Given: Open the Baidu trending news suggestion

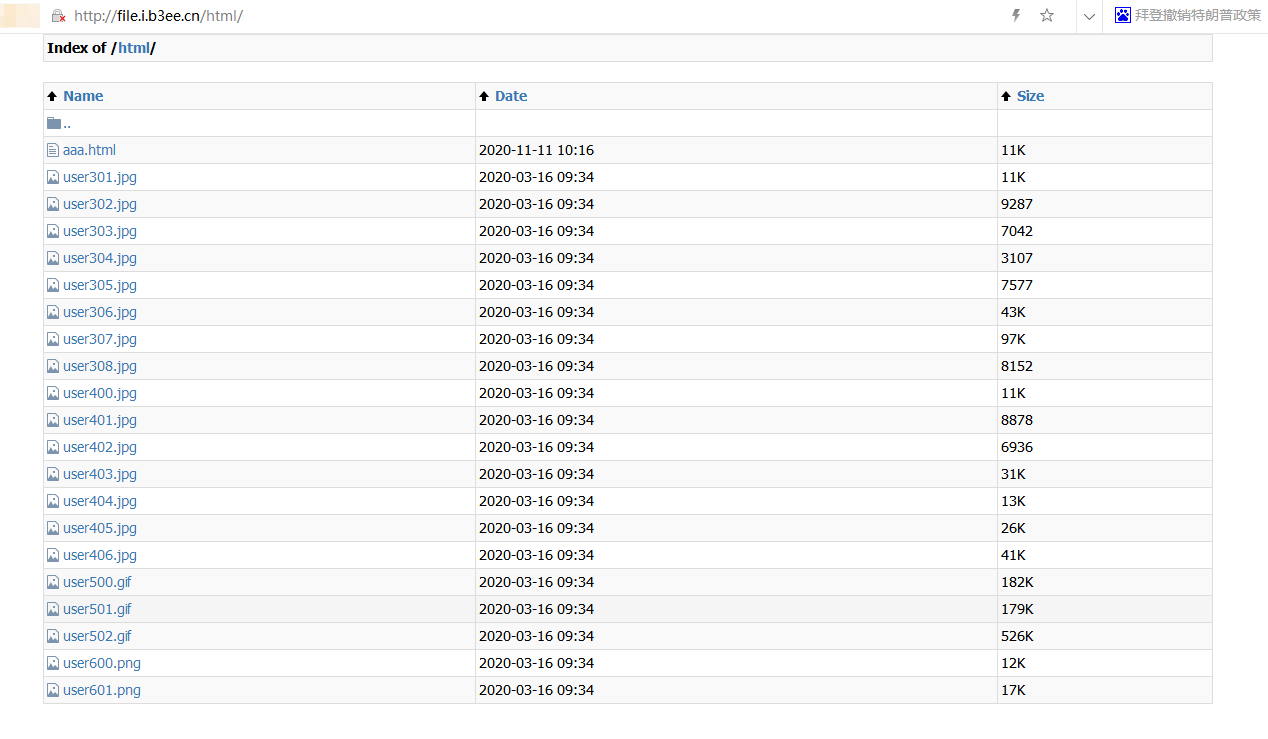Looking at the screenshot, I should coord(1197,16).
